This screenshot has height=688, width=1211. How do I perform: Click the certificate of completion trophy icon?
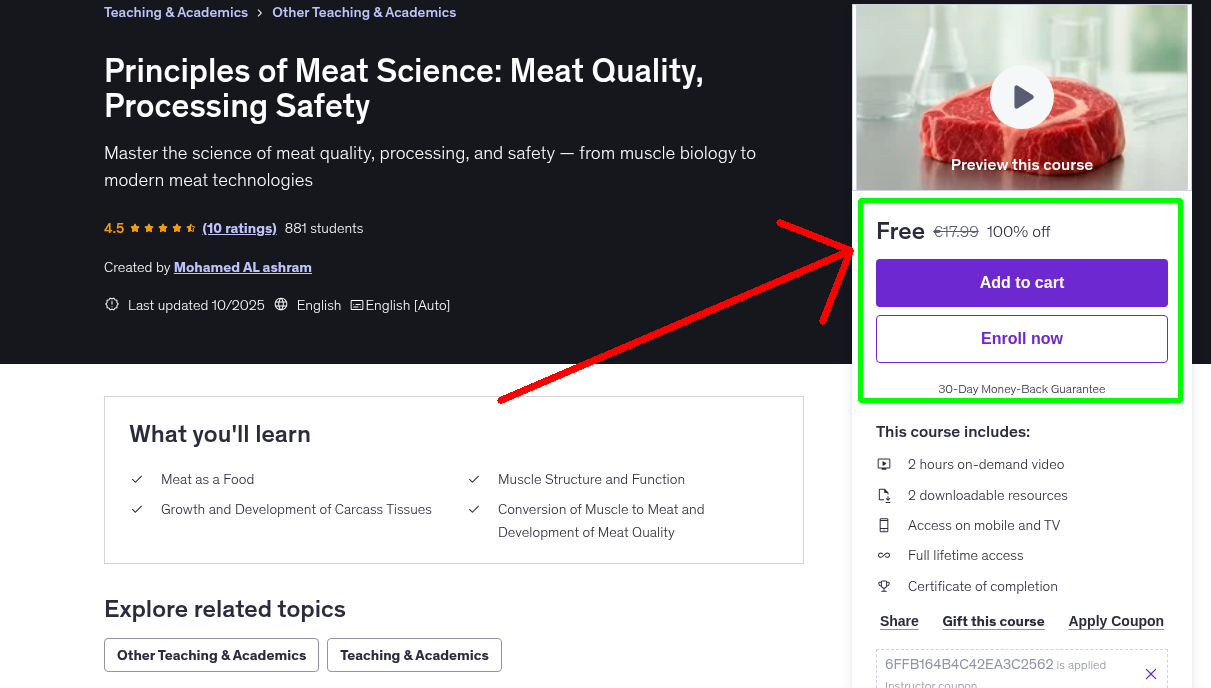point(884,586)
